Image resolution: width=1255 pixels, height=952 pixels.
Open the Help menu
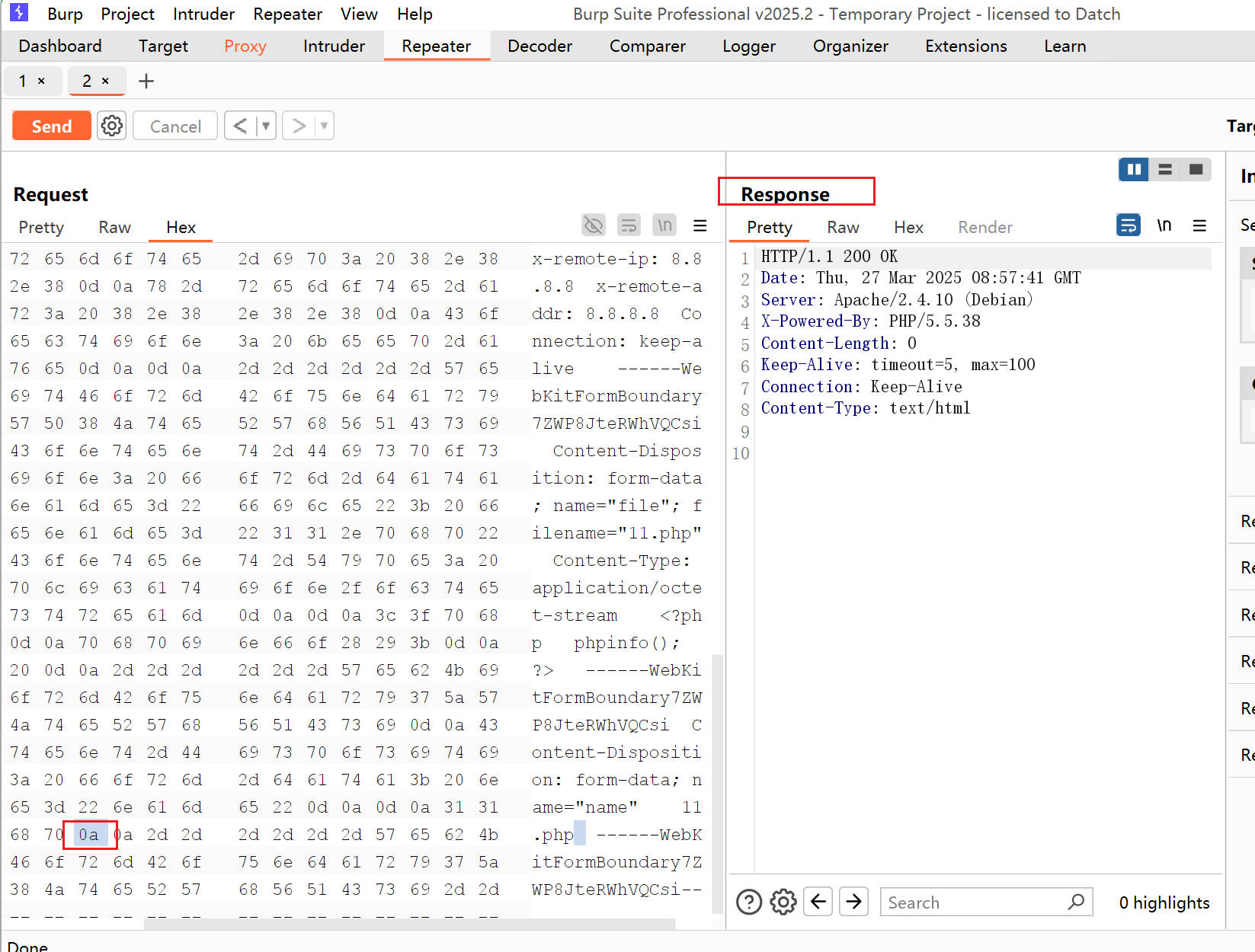point(415,14)
